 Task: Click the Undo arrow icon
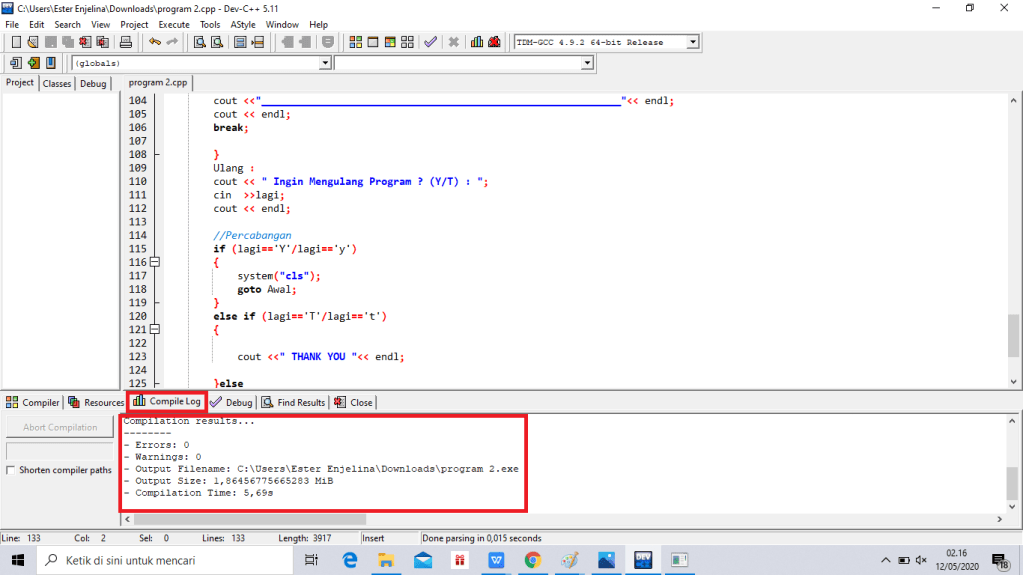coord(154,42)
